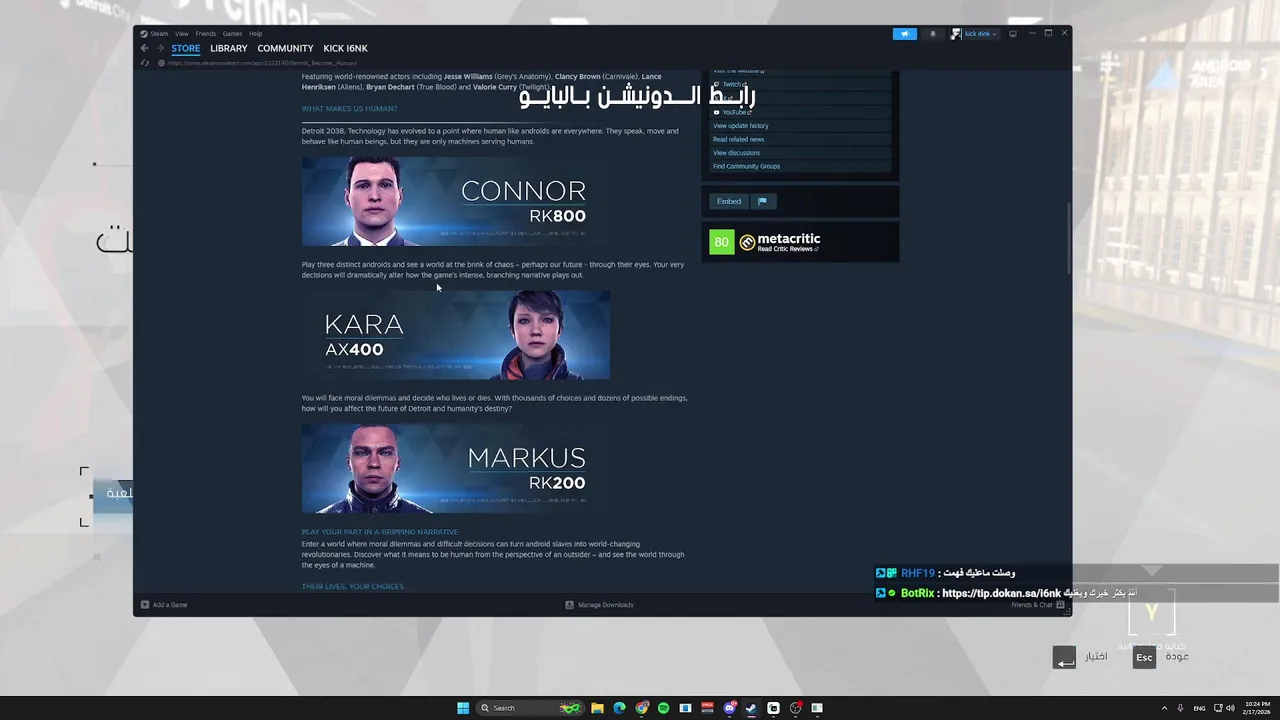Open Discord from the taskbar
The height and width of the screenshot is (720, 1280).
click(729, 708)
